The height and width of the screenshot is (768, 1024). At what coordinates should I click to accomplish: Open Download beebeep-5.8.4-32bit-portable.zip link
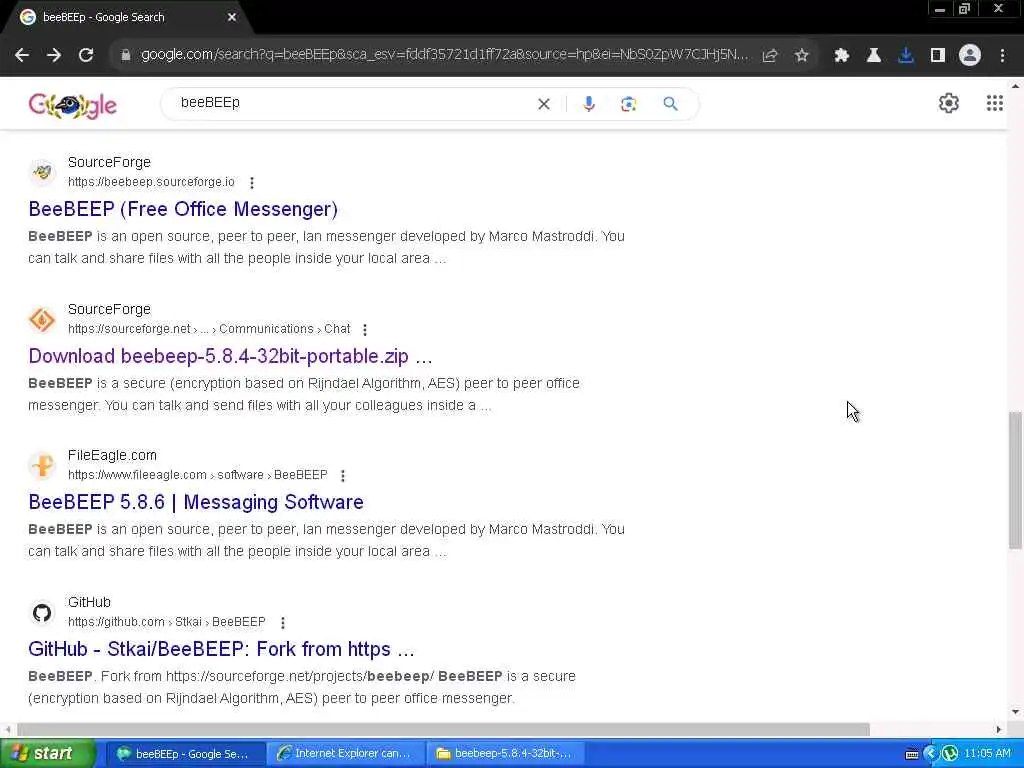click(230, 356)
